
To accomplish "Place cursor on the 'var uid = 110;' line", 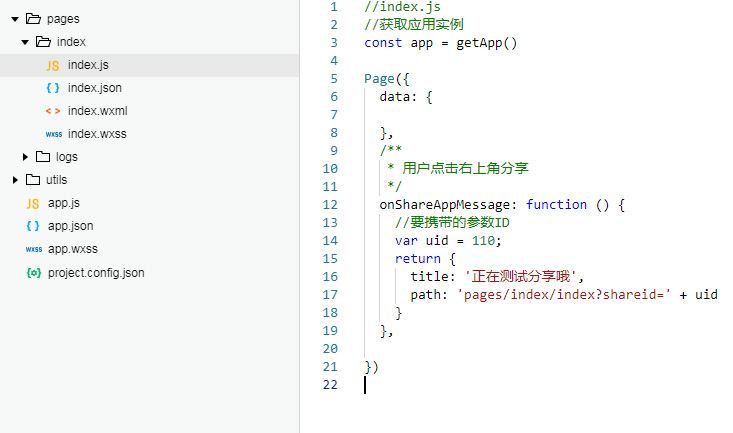I will (x=448, y=240).
